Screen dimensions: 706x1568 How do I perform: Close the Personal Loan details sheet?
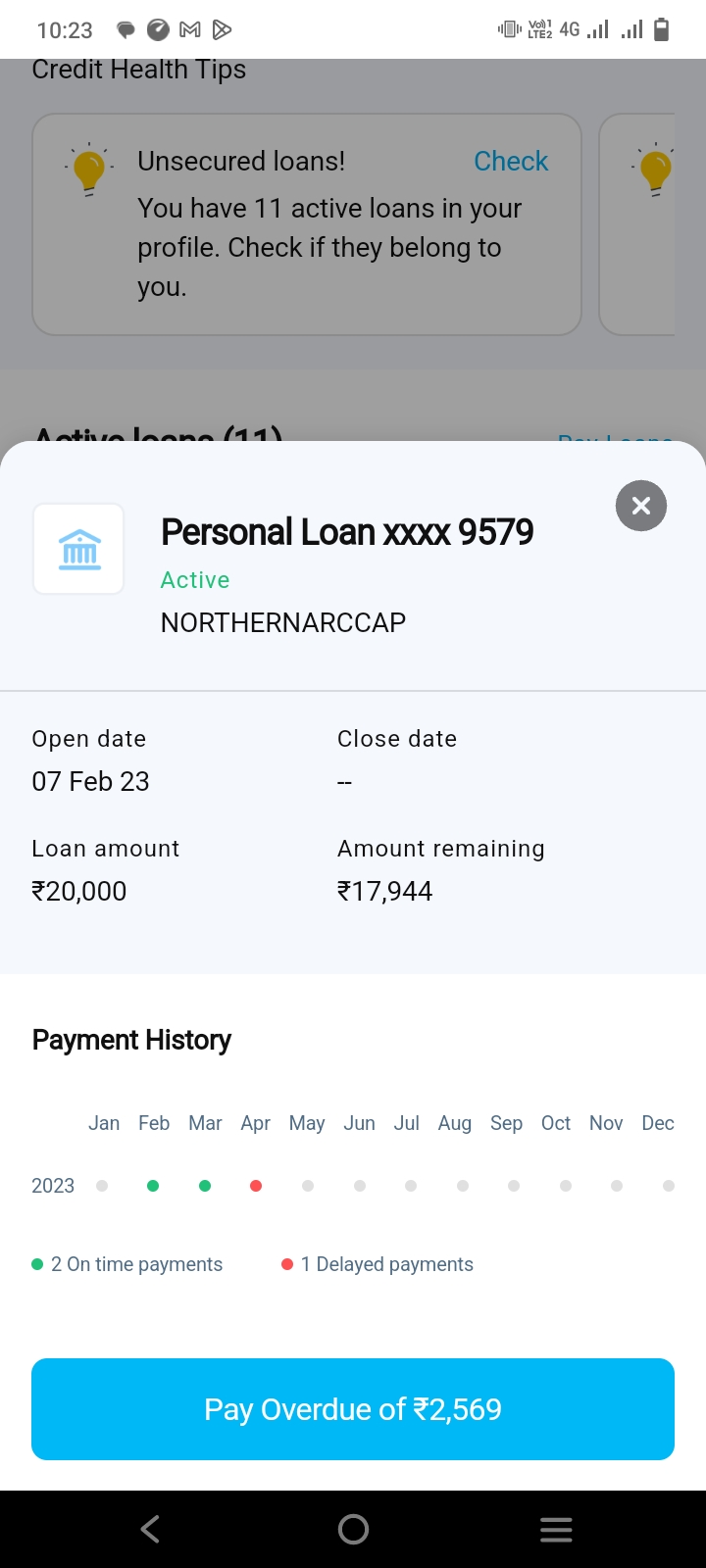click(x=641, y=506)
